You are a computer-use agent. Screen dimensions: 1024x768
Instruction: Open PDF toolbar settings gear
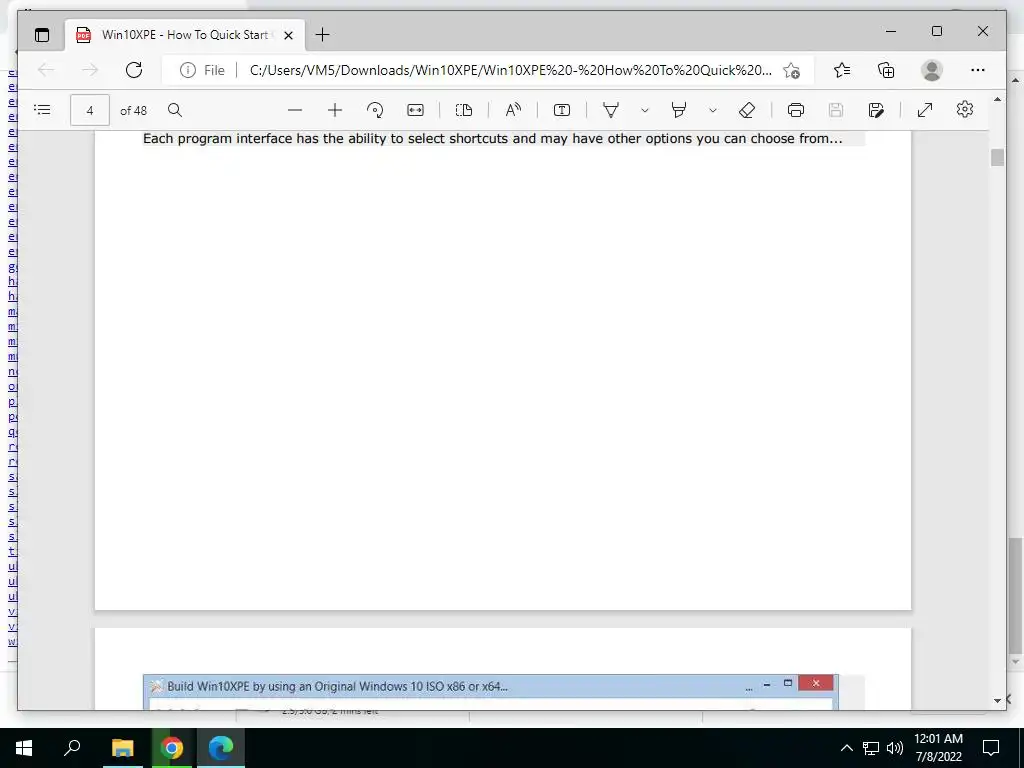click(x=965, y=110)
